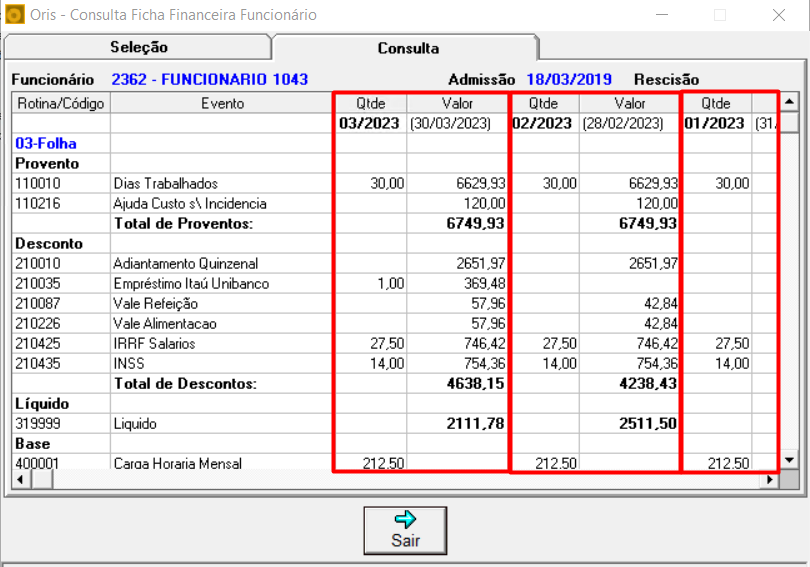Select the Empréstimo Itaú Unibanco row
Viewport: 810px width, 567px height.
[x=191, y=284]
